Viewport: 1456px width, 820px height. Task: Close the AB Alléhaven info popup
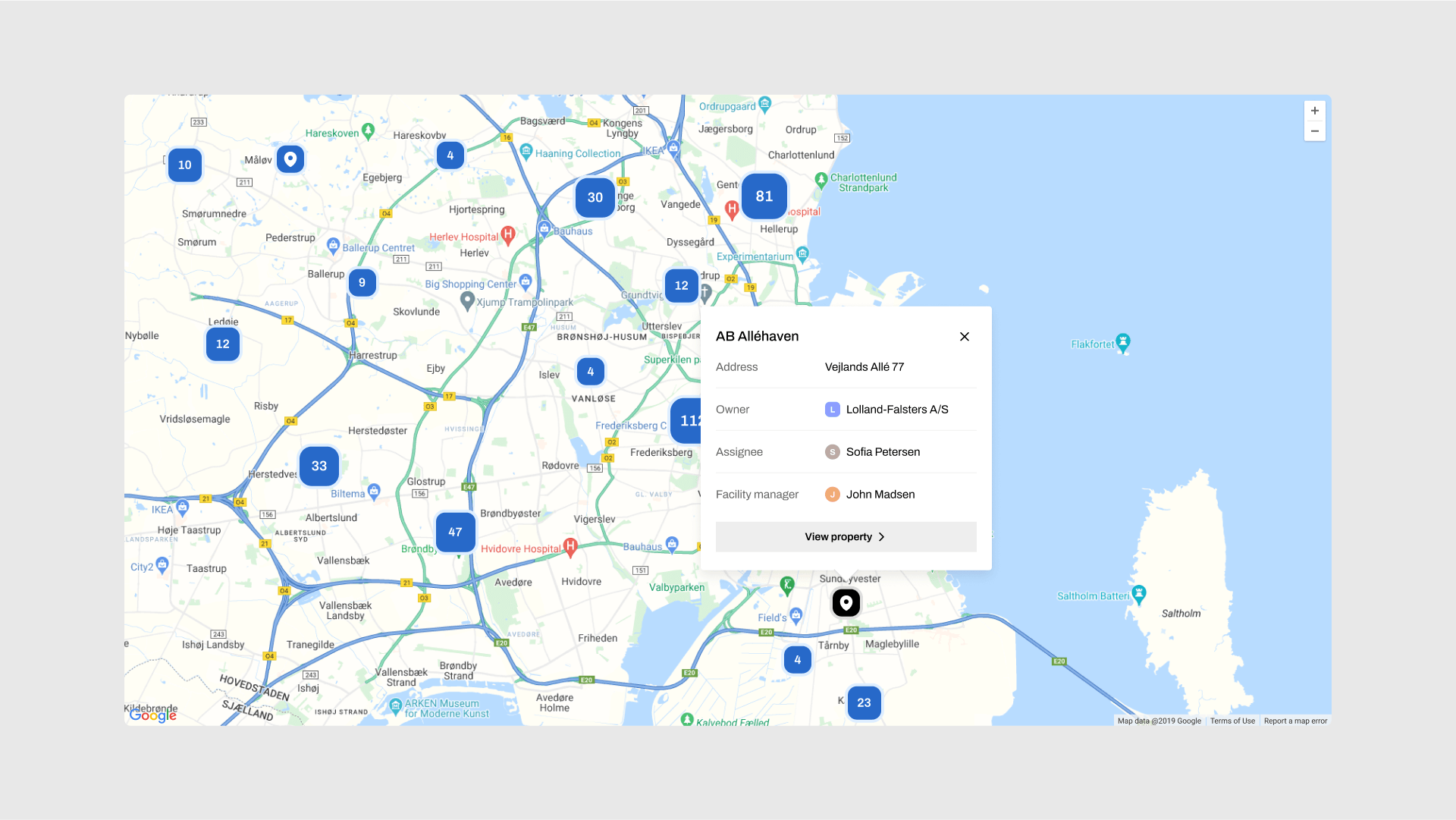click(964, 336)
